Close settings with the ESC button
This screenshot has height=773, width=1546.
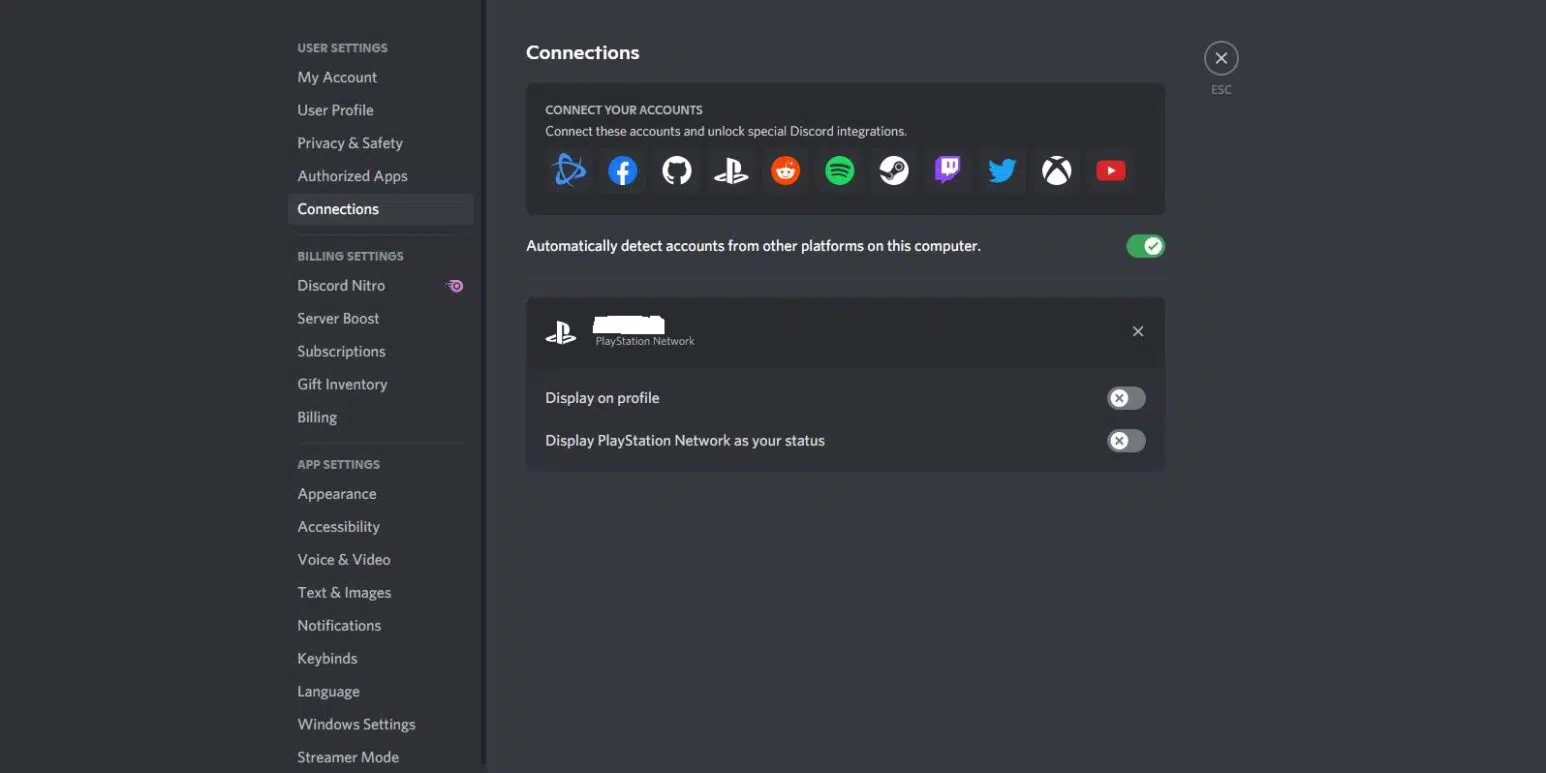point(1221,59)
